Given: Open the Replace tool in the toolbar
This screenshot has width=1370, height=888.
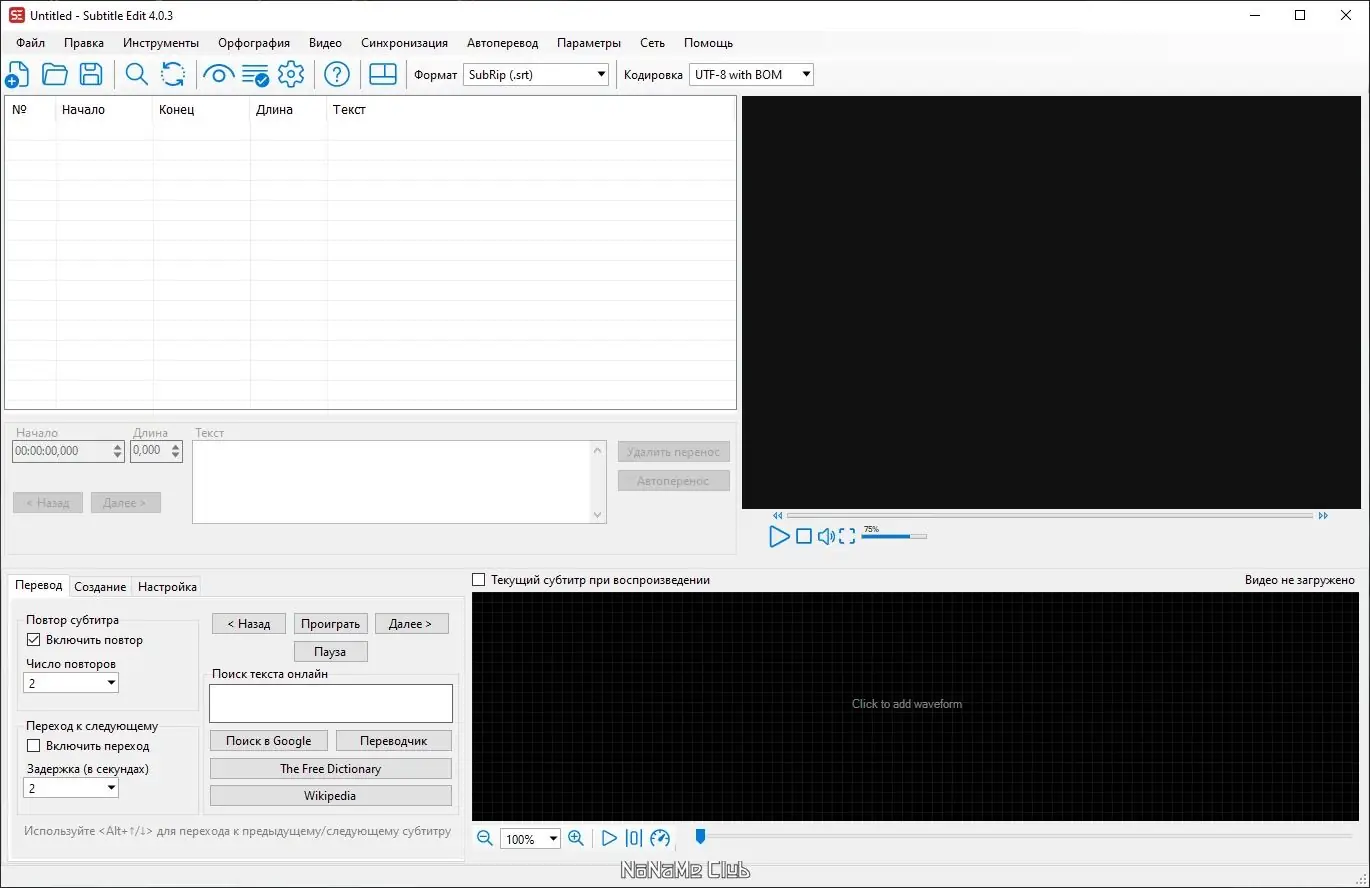Looking at the screenshot, I should [x=173, y=74].
